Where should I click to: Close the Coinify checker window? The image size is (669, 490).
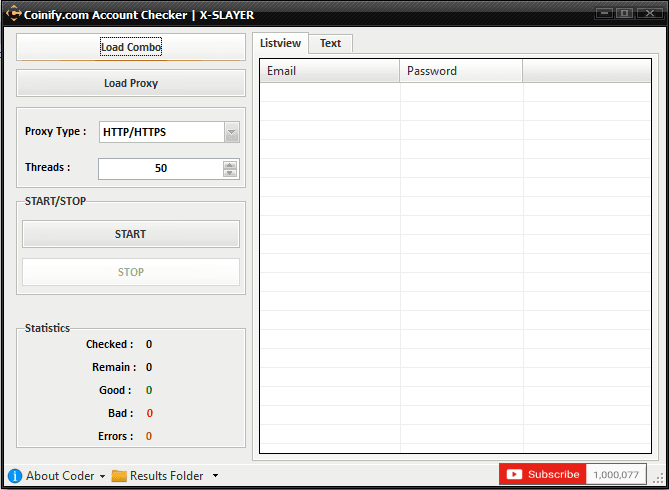pos(650,13)
